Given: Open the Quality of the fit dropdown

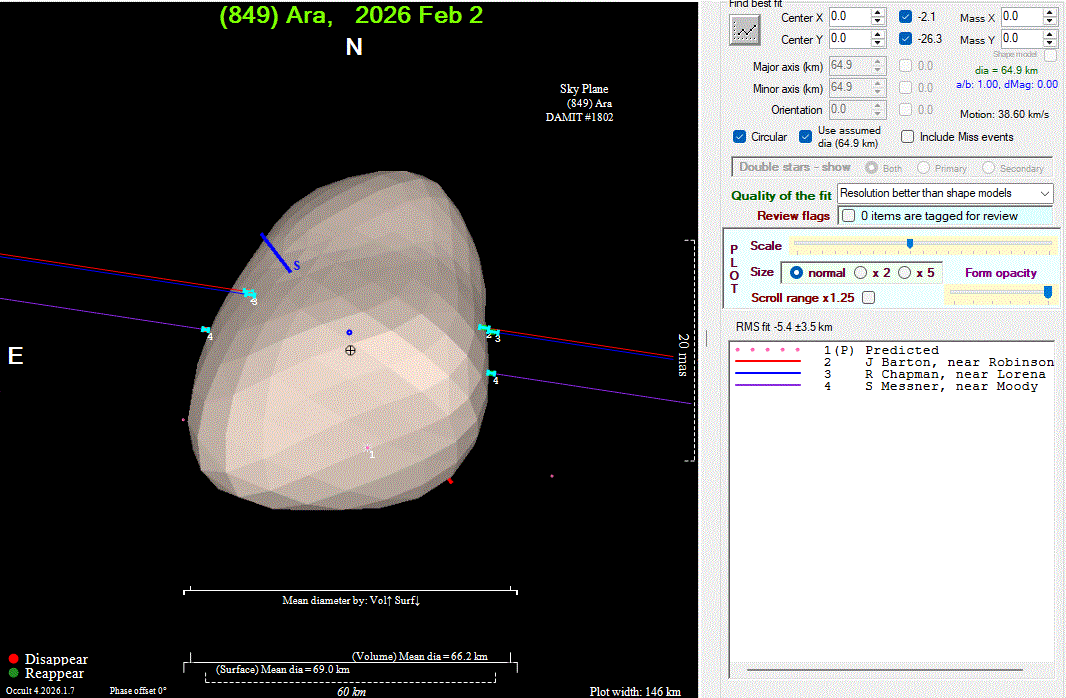Looking at the screenshot, I should coord(945,193).
